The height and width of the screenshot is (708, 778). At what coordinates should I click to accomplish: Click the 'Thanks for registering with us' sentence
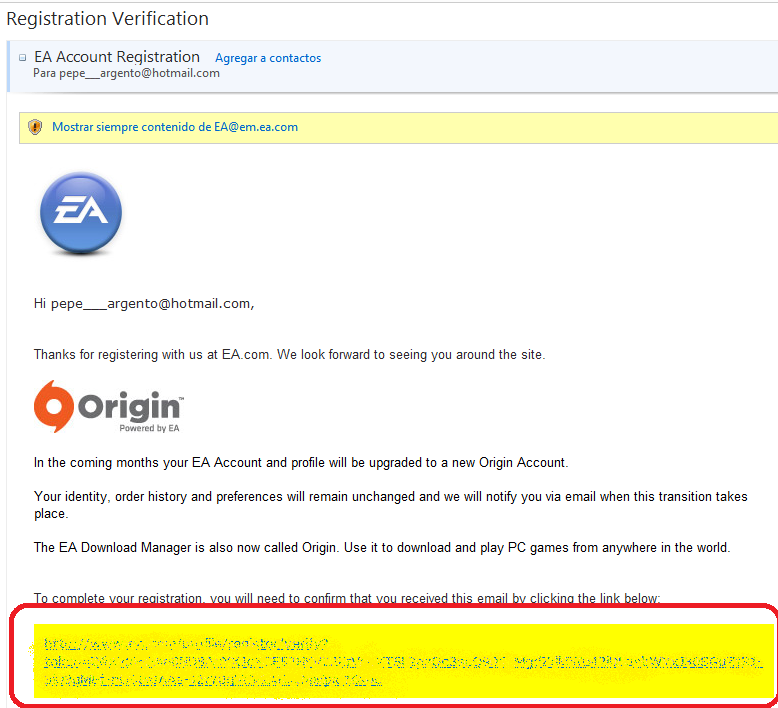tap(289, 355)
